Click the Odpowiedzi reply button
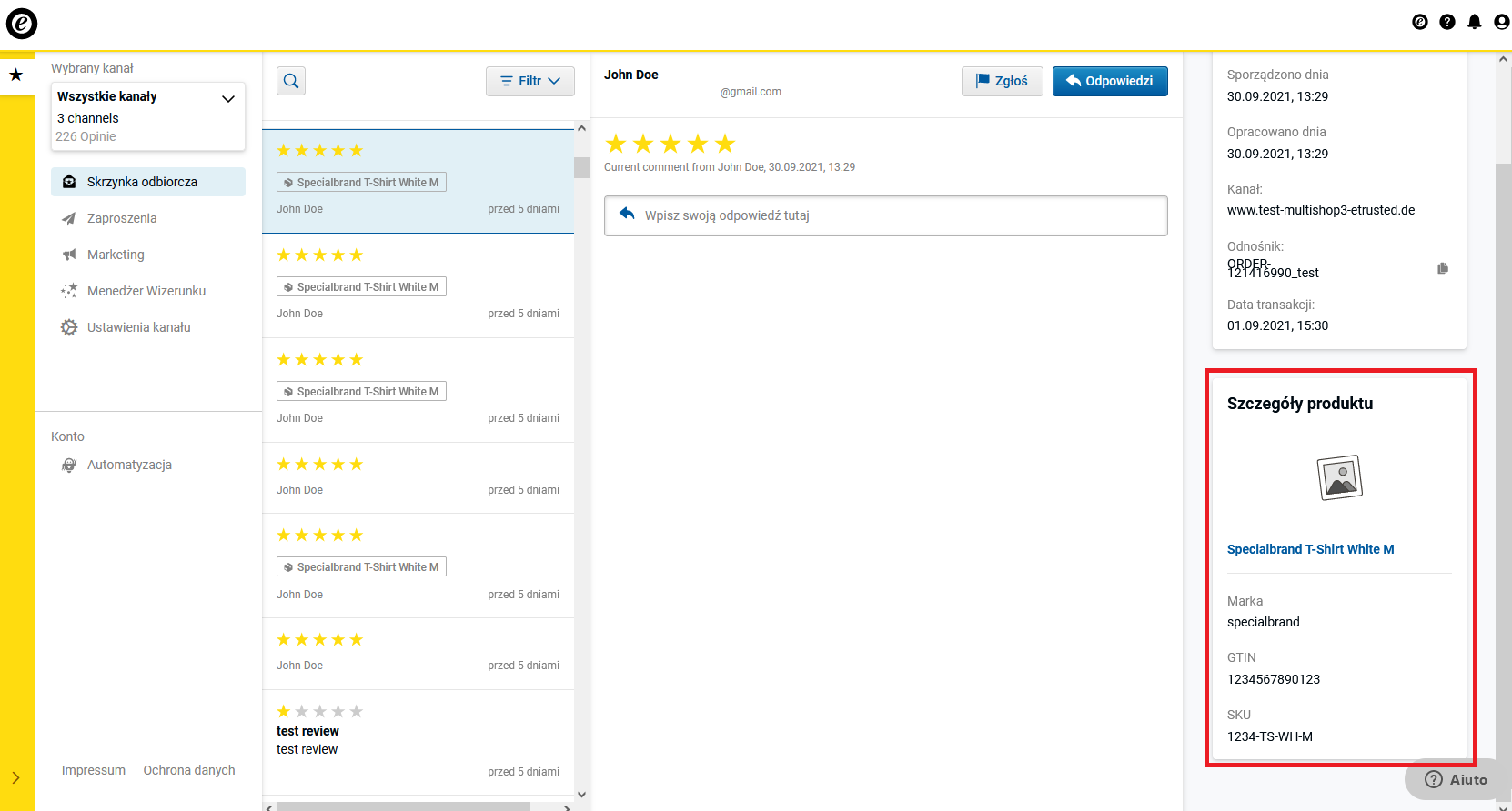 pos(1110,81)
